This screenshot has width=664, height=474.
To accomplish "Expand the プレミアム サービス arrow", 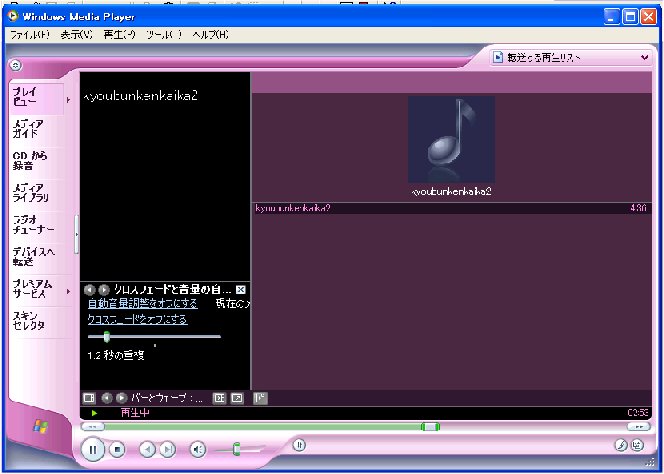I will click(69, 291).
